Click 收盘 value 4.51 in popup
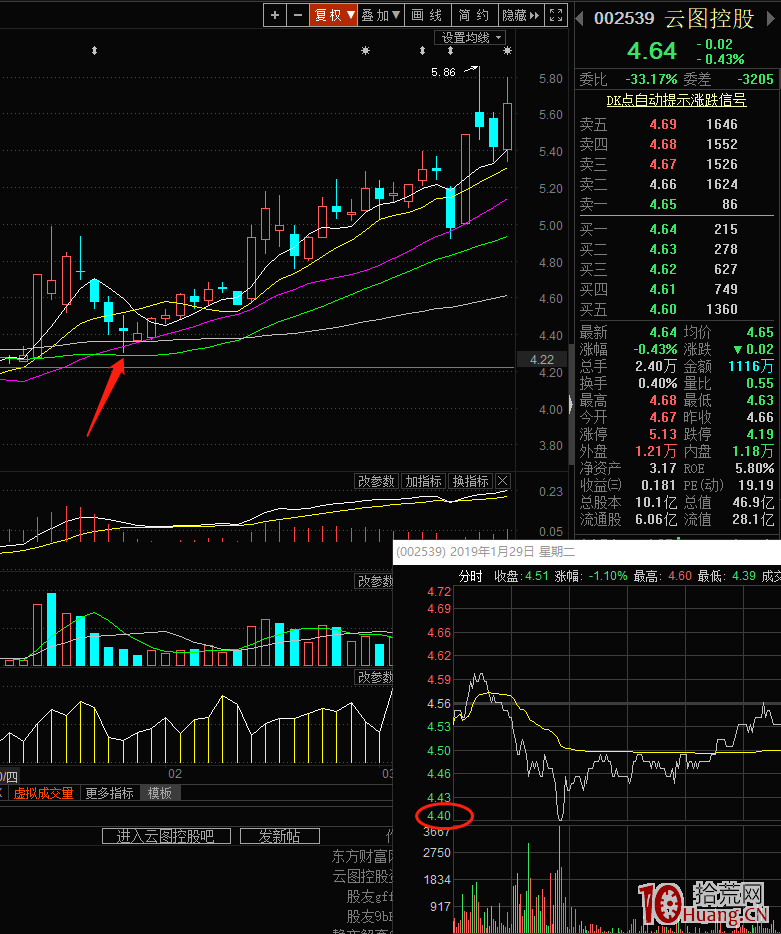Image resolution: width=781 pixels, height=934 pixels. [x=536, y=576]
